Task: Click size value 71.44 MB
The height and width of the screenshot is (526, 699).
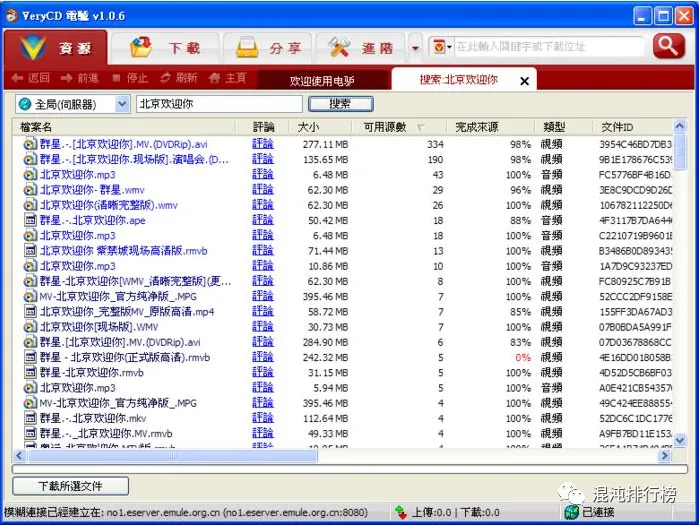Action: pyautogui.click(x=328, y=251)
